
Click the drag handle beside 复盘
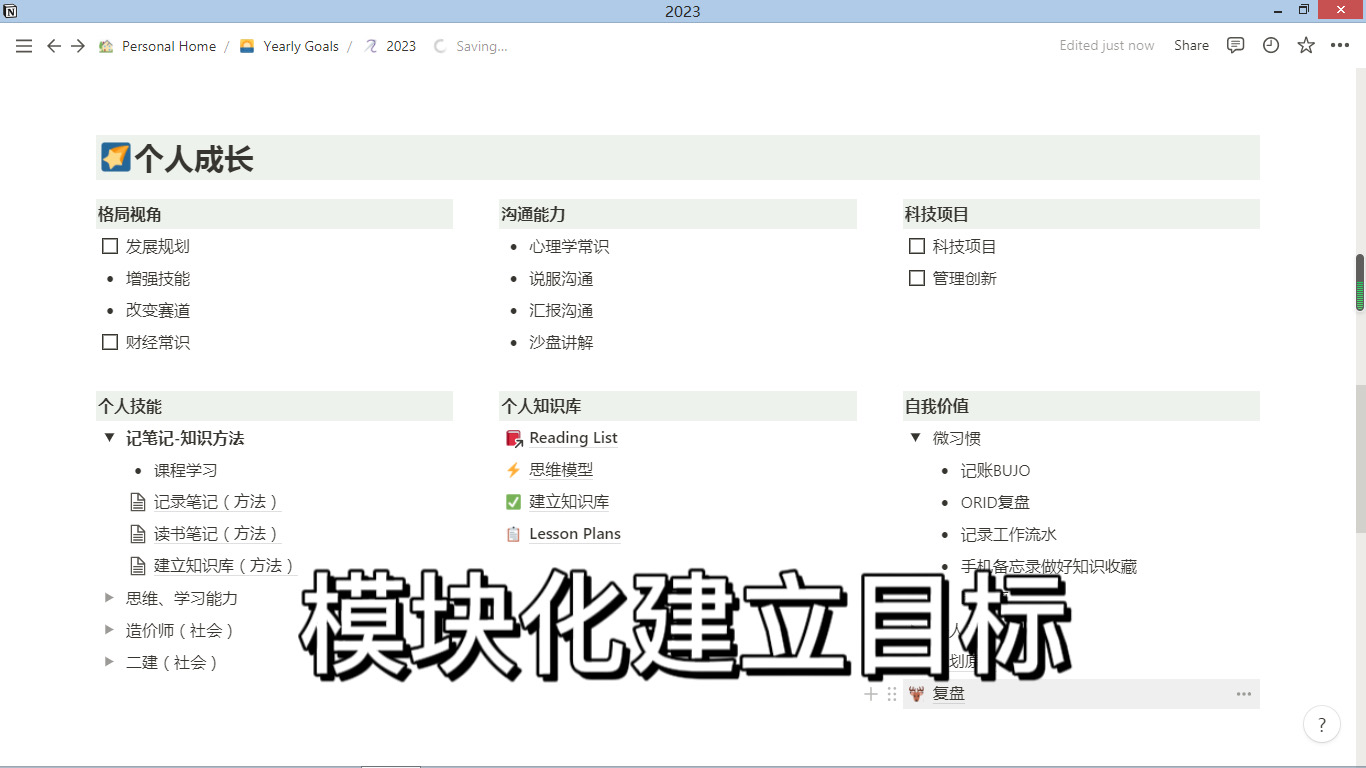892,694
